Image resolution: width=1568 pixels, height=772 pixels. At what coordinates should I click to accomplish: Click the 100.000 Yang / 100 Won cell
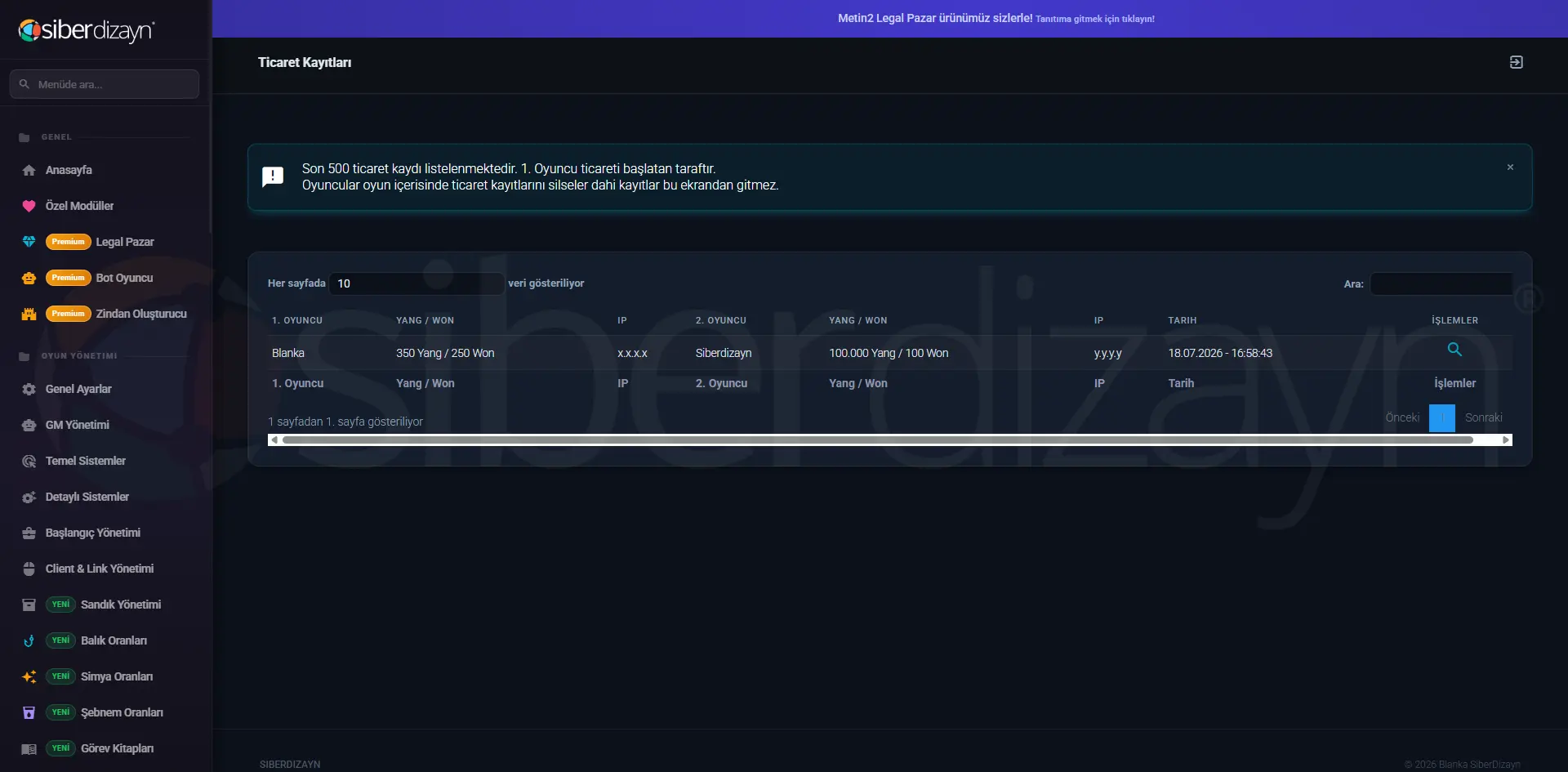[889, 353]
